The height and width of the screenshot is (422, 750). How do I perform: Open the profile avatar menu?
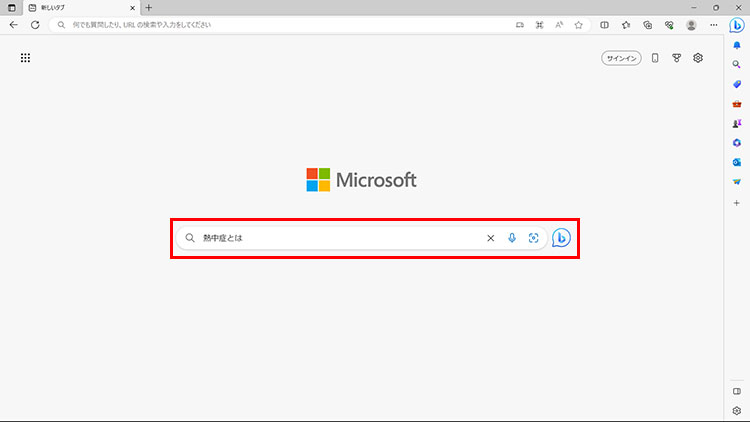point(691,25)
